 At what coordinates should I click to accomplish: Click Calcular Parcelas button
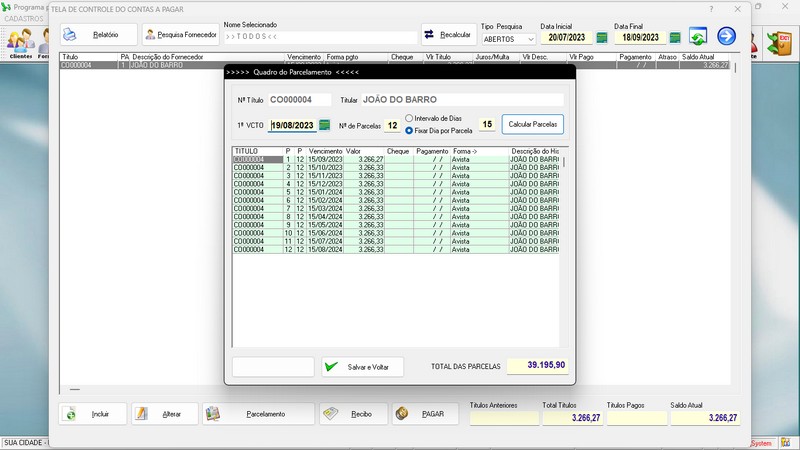coord(533,125)
